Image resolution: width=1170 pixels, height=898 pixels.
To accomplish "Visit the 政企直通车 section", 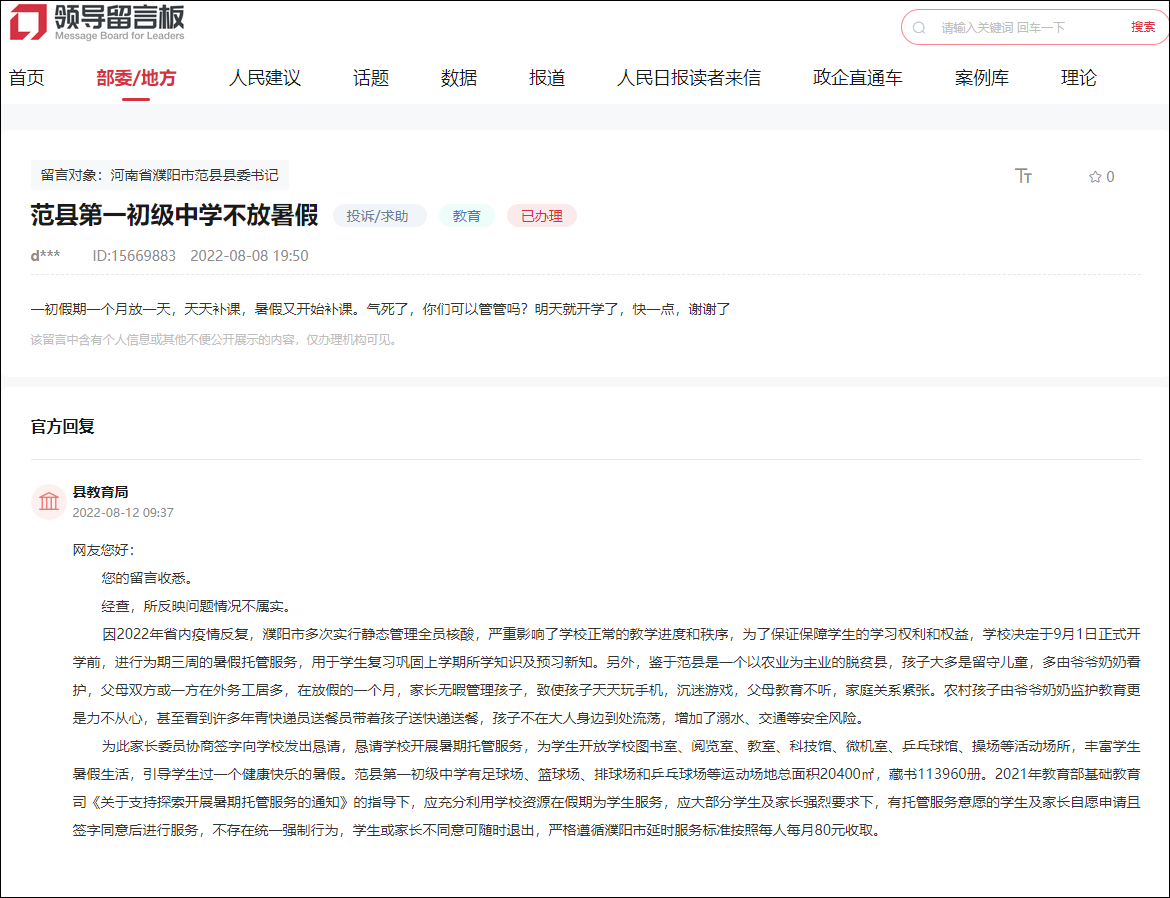I will (857, 77).
